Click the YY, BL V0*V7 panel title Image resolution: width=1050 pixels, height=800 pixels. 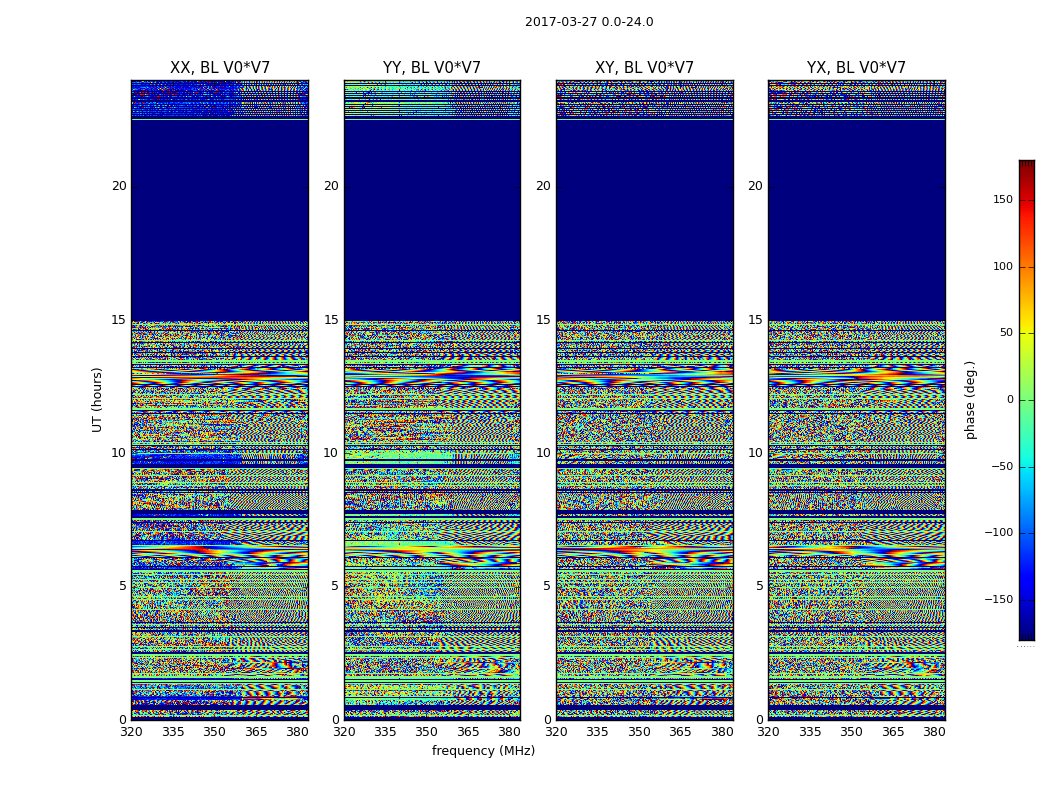coord(432,68)
